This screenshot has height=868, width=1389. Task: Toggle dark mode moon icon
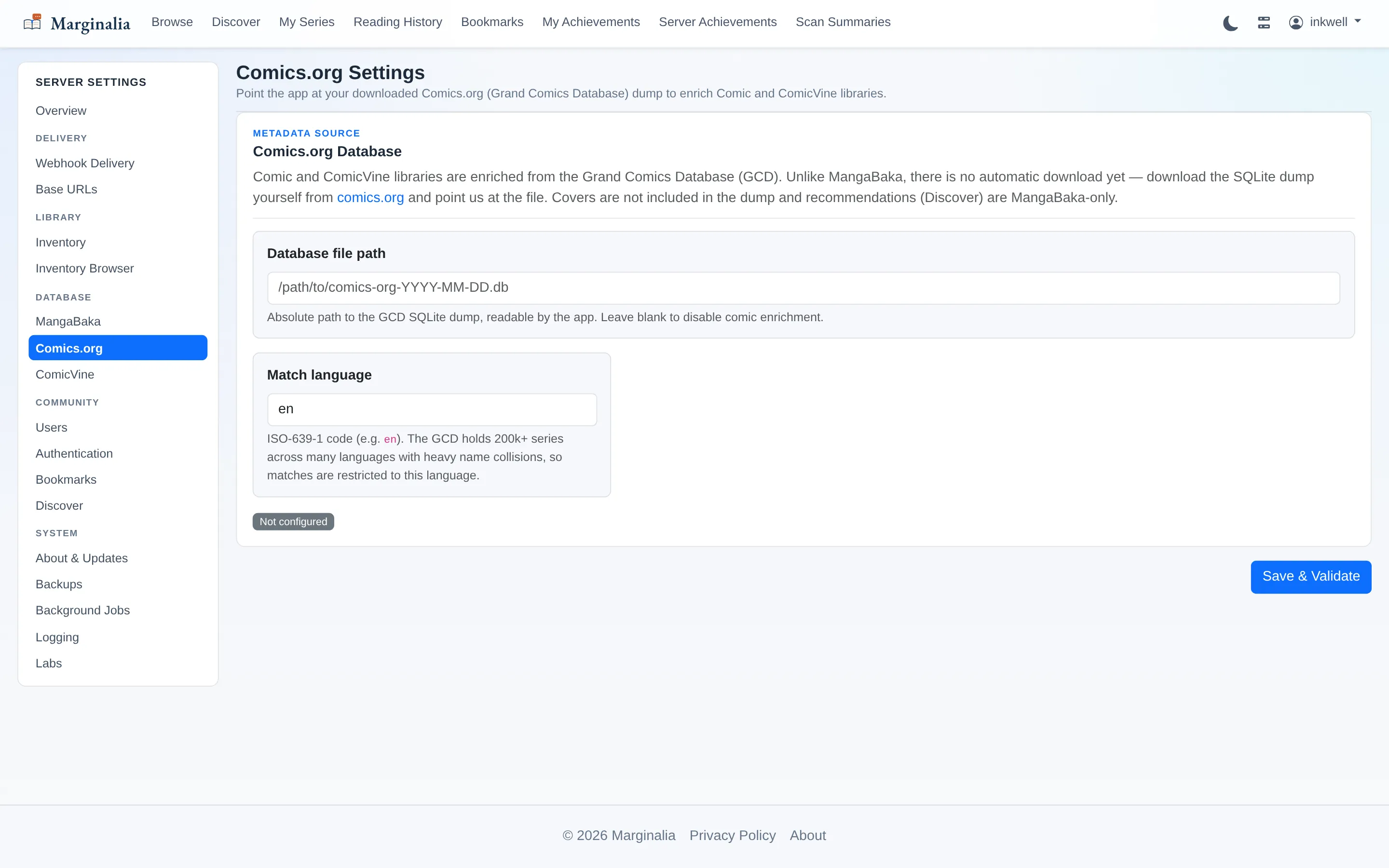[x=1230, y=23]
